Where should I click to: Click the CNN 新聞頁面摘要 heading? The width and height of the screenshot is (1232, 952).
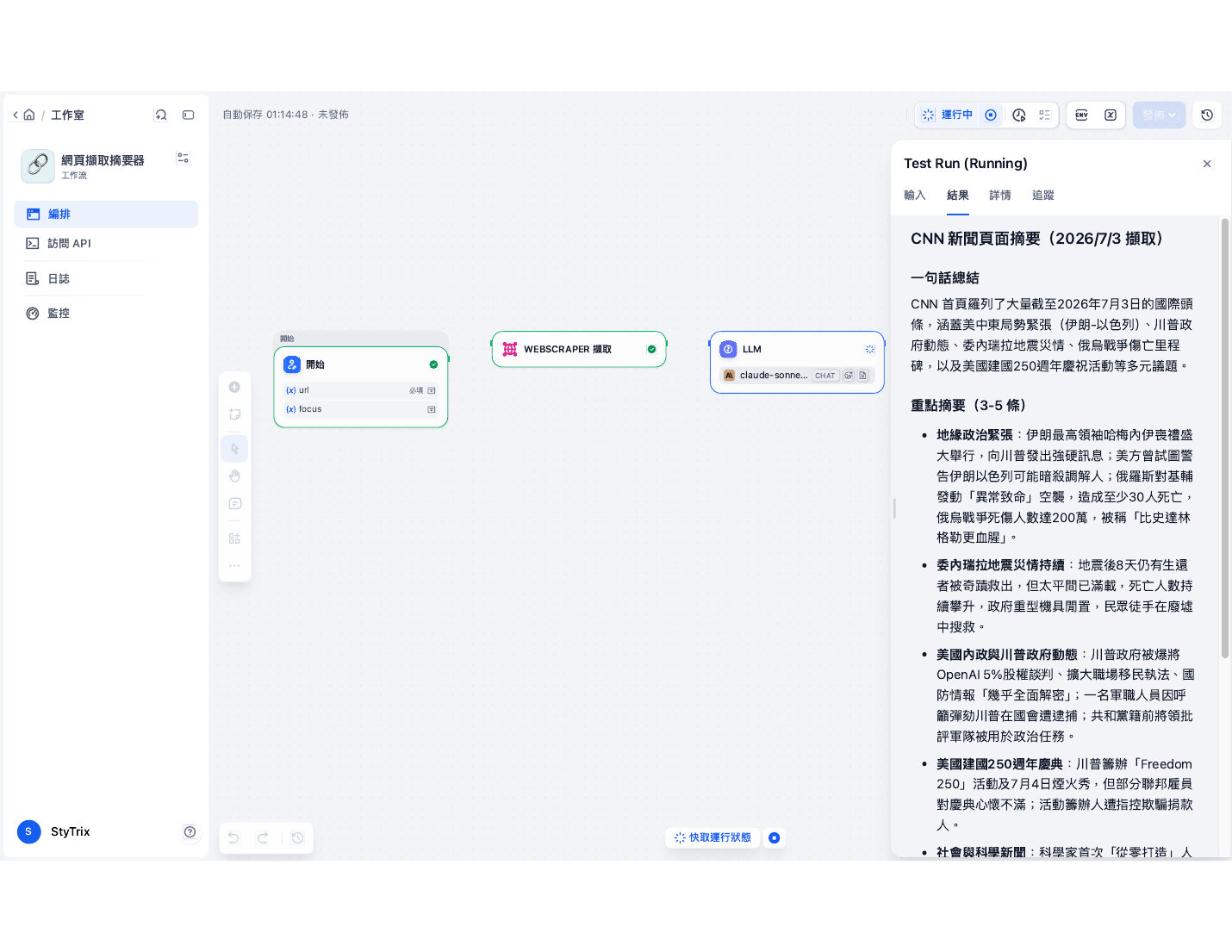tap(1036, 239)
